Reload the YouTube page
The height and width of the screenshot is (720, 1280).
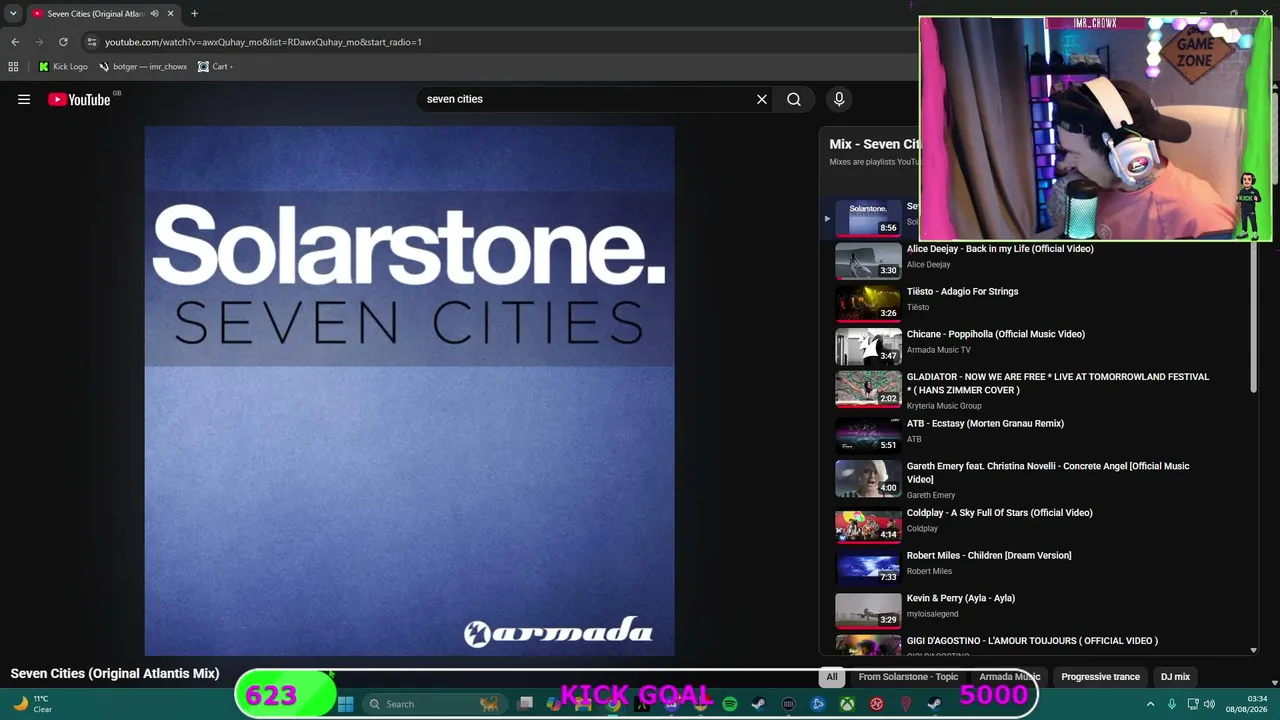63,42
